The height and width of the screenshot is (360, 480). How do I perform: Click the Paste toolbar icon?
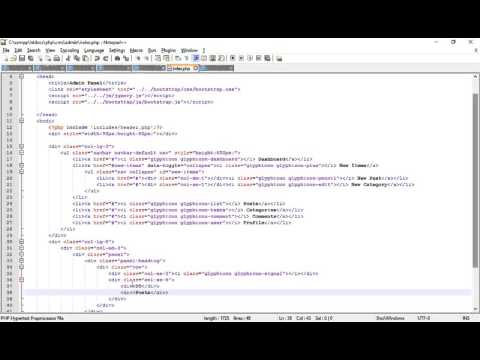click(x=86, y=58)
